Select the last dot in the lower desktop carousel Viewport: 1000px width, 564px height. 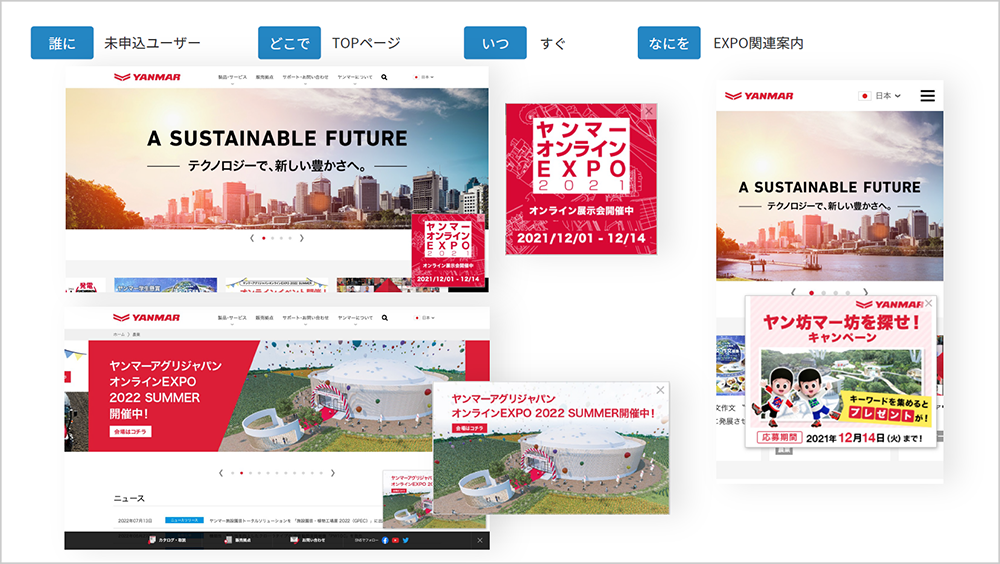coord(321,473)
